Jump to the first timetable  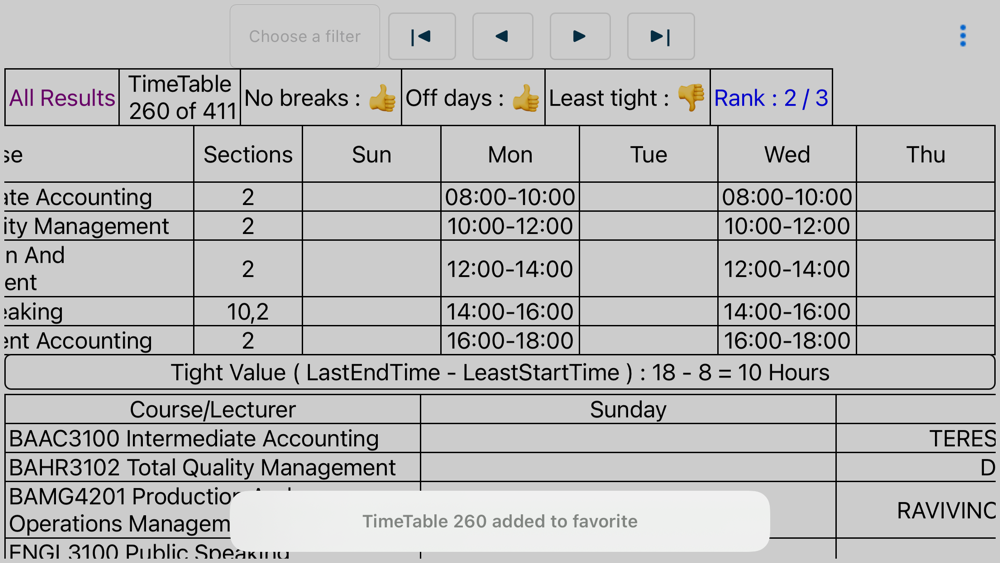coord(422,36)
